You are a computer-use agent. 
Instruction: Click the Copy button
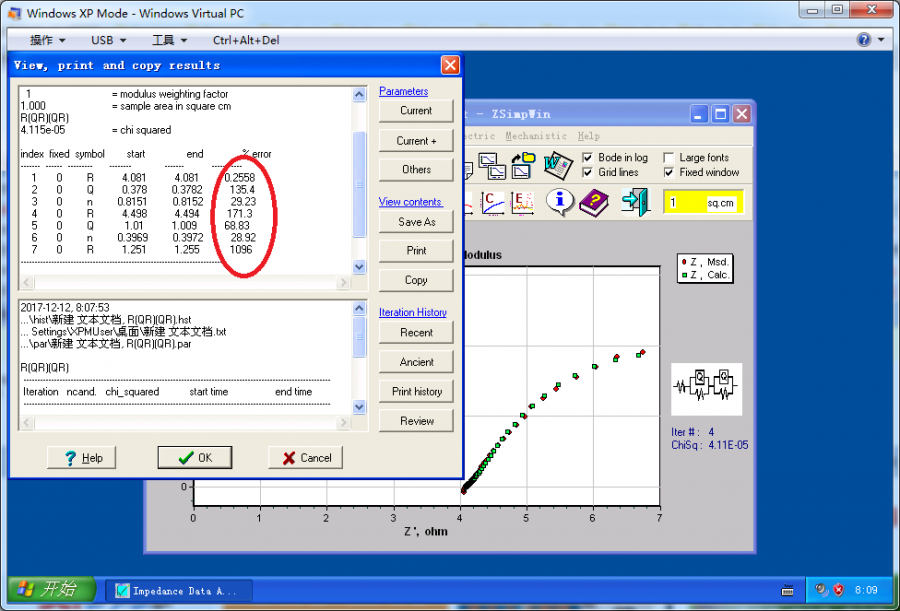416,280
